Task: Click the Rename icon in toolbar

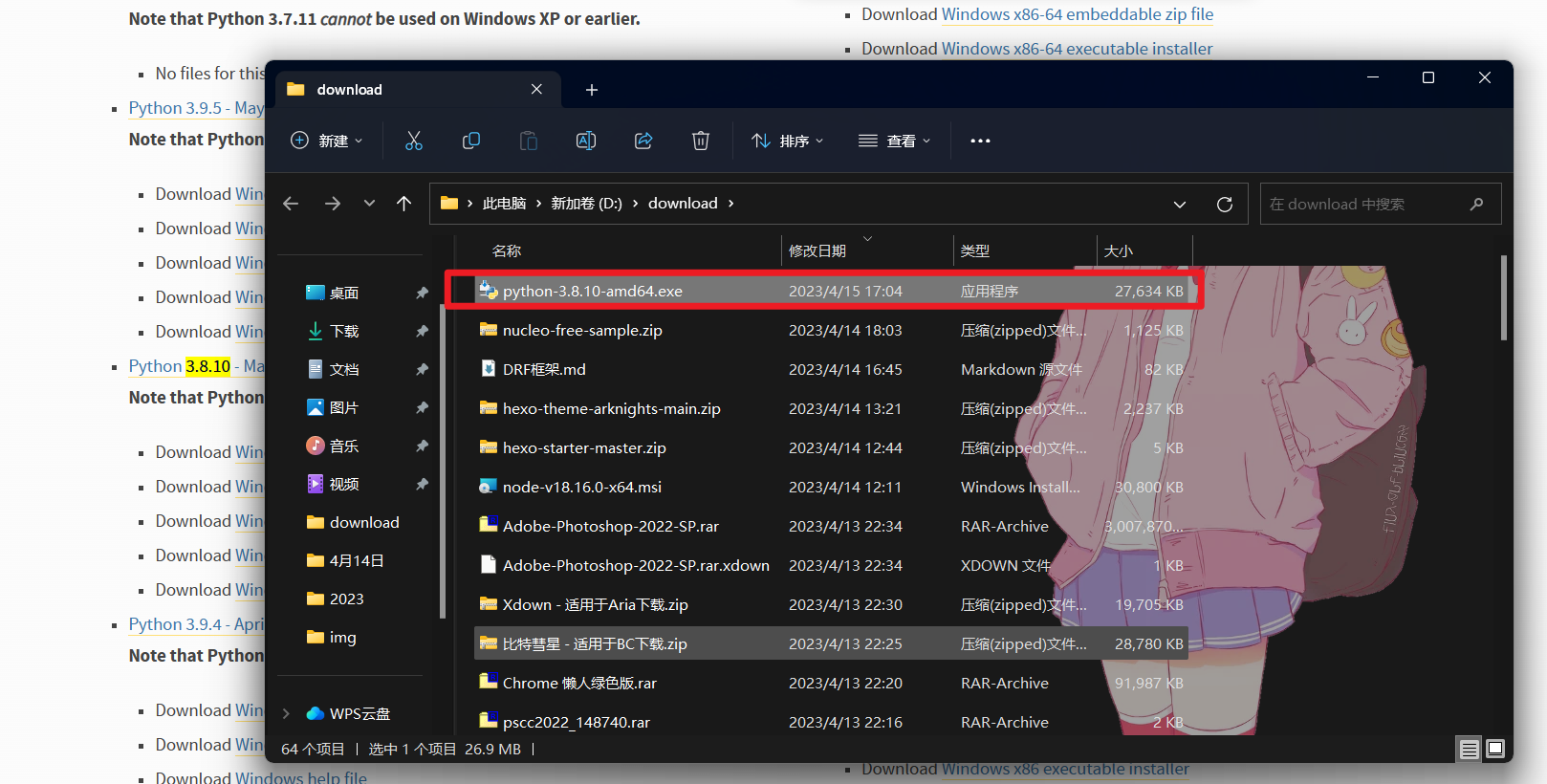Action: 586,141
